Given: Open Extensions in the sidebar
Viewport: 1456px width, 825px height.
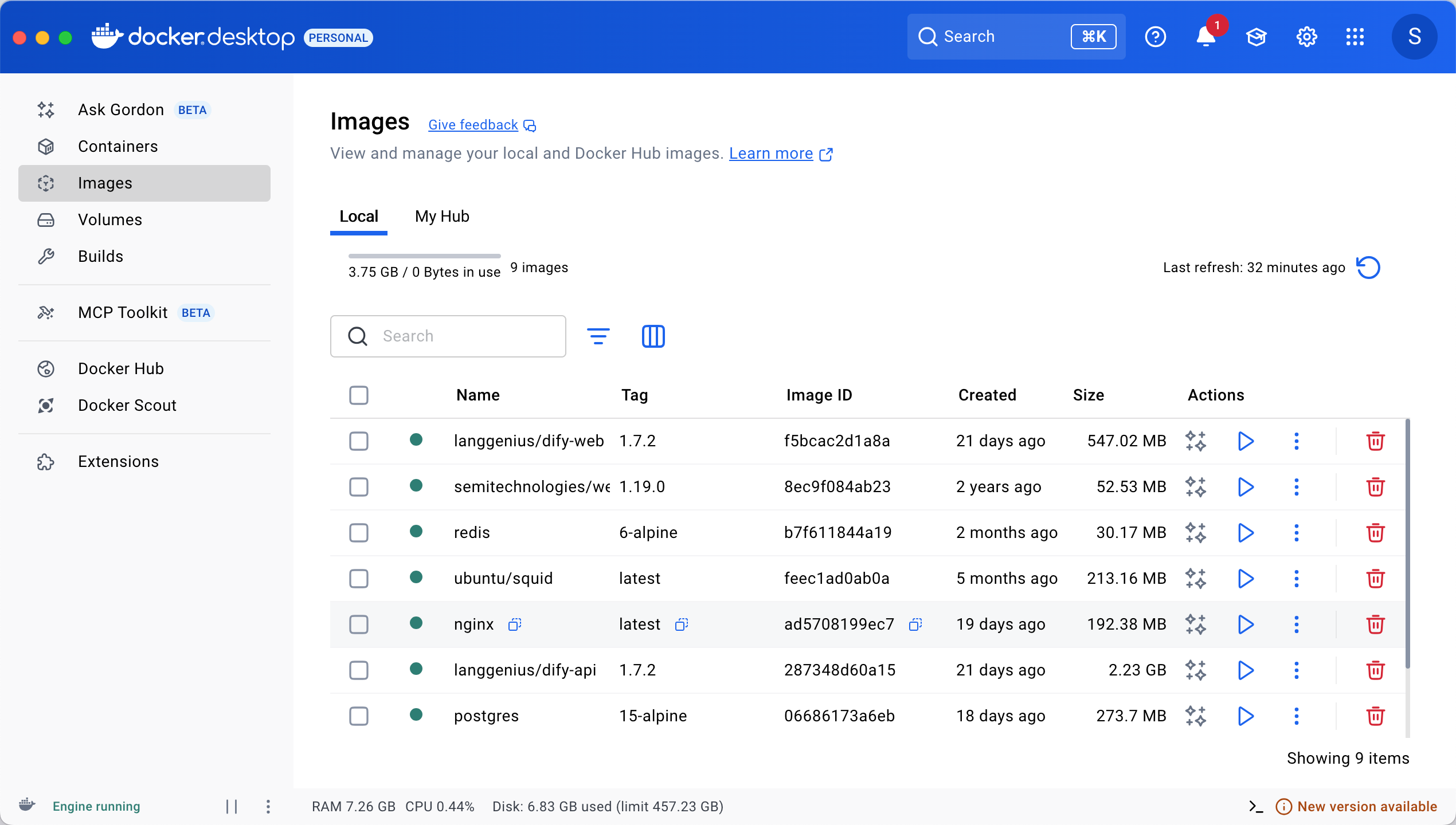Looking at the screenshot, I should tap(144, 462).
